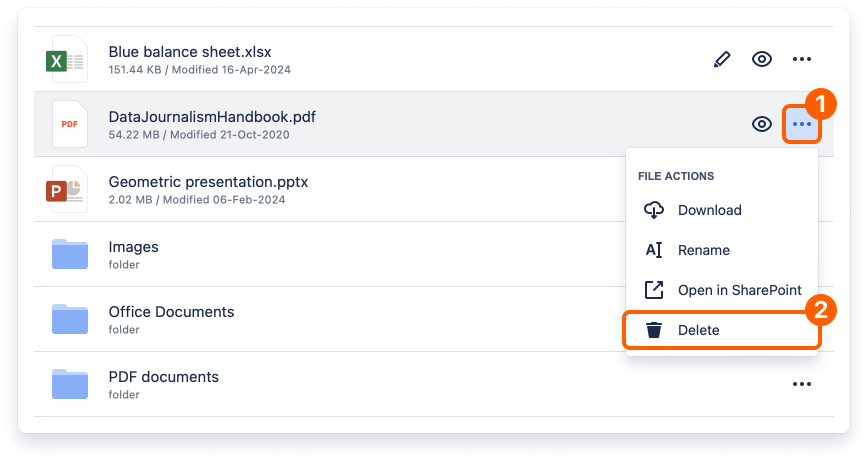Open the Geometric presentation.pptx file name
Image resolution: width=868 pixels, height=461 pixels.
[x=208, y=182]
